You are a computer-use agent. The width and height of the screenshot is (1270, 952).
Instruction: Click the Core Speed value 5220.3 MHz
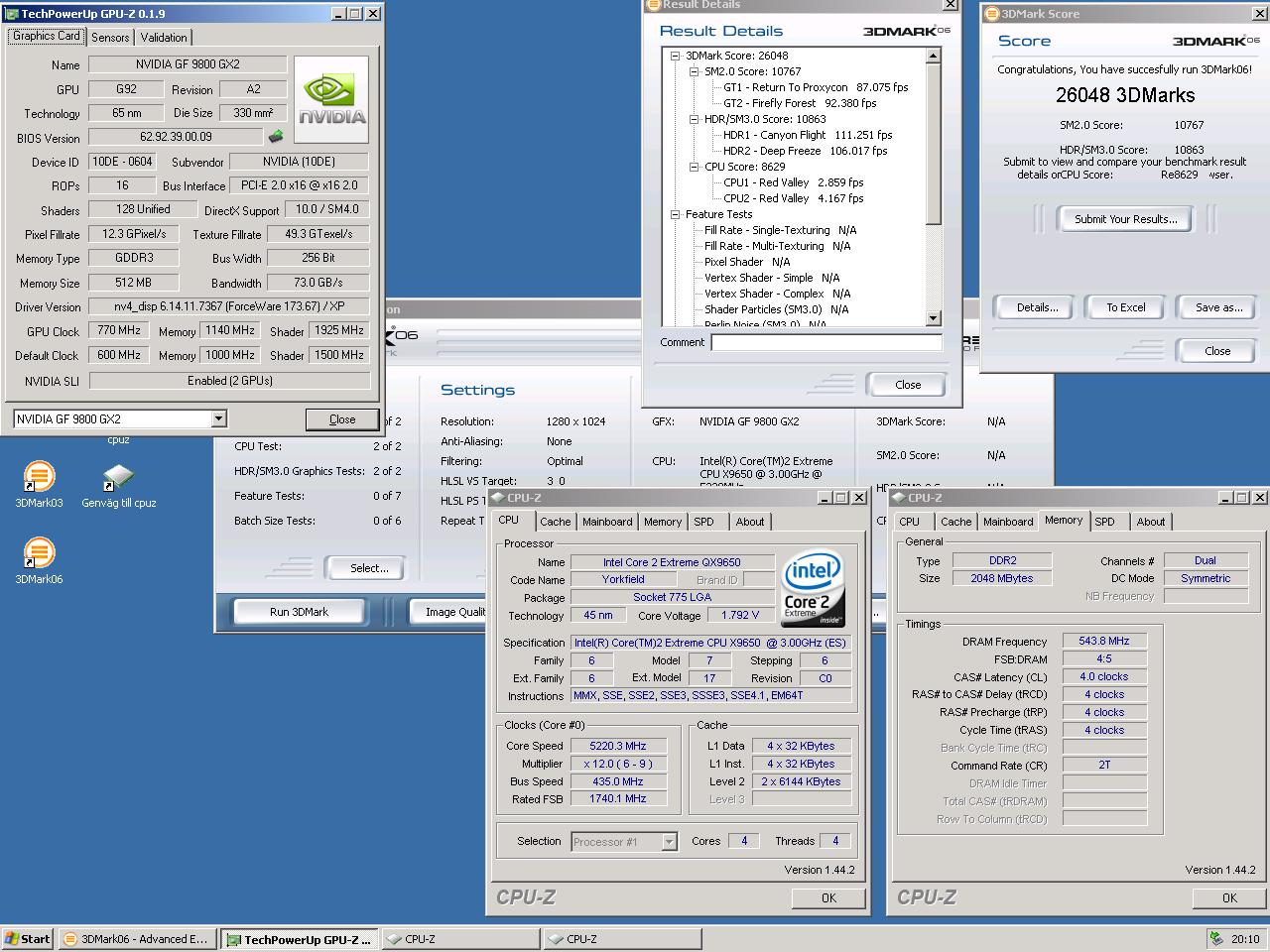(x=617, y=746)
